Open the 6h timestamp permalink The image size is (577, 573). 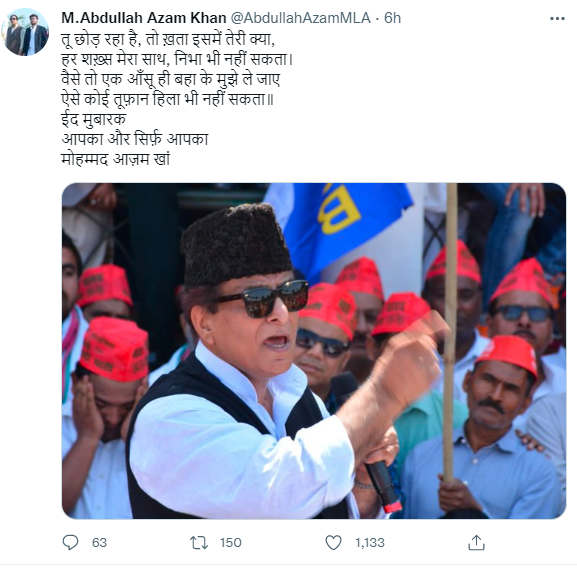click(x=392, y=18)
